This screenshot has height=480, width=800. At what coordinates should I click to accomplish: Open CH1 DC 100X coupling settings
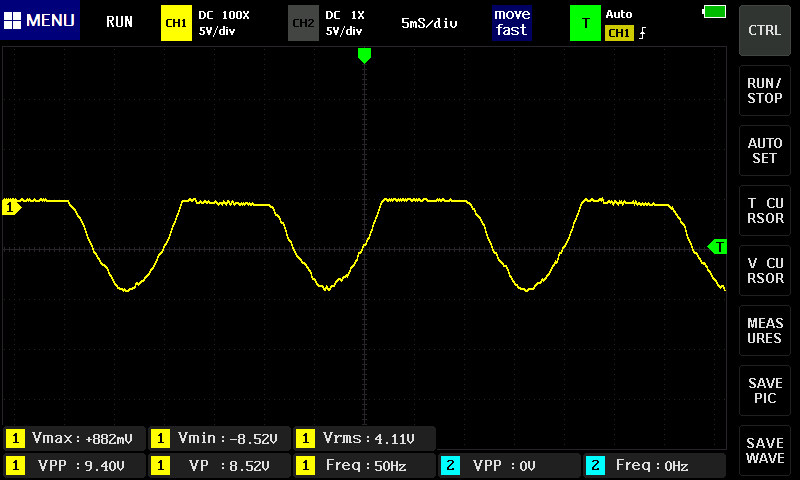pos(220,22)
